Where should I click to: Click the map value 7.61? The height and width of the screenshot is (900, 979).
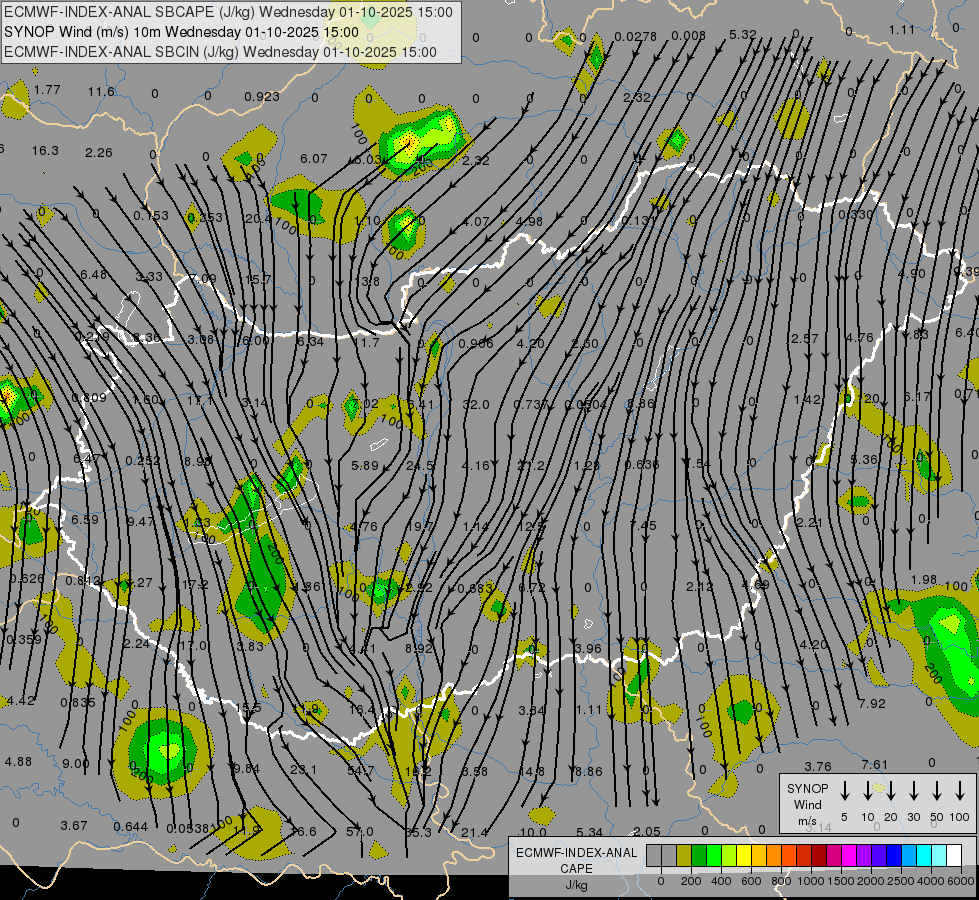tap(875, 764)
